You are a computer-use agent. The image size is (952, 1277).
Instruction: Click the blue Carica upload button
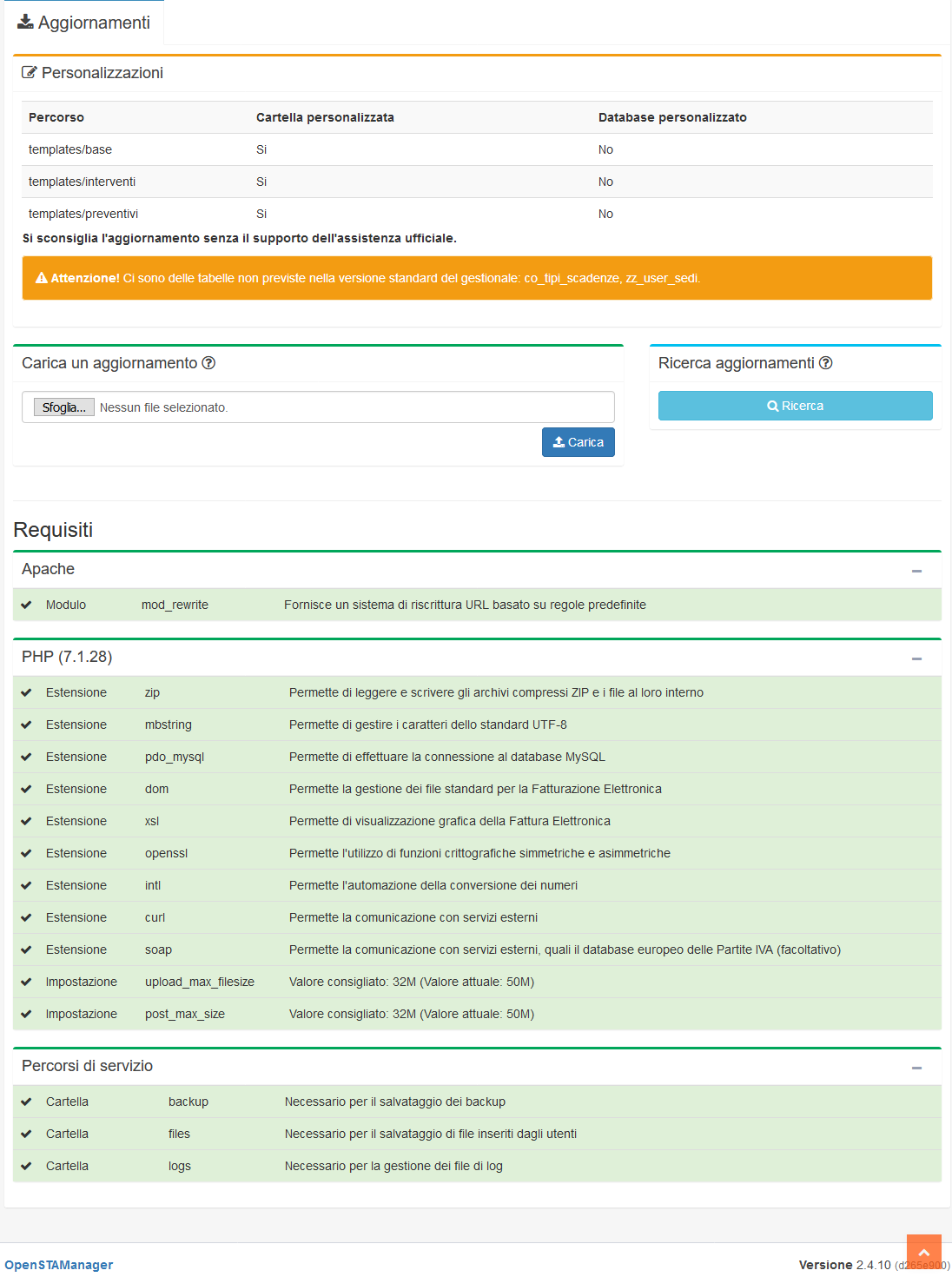[x=578, y=442]
